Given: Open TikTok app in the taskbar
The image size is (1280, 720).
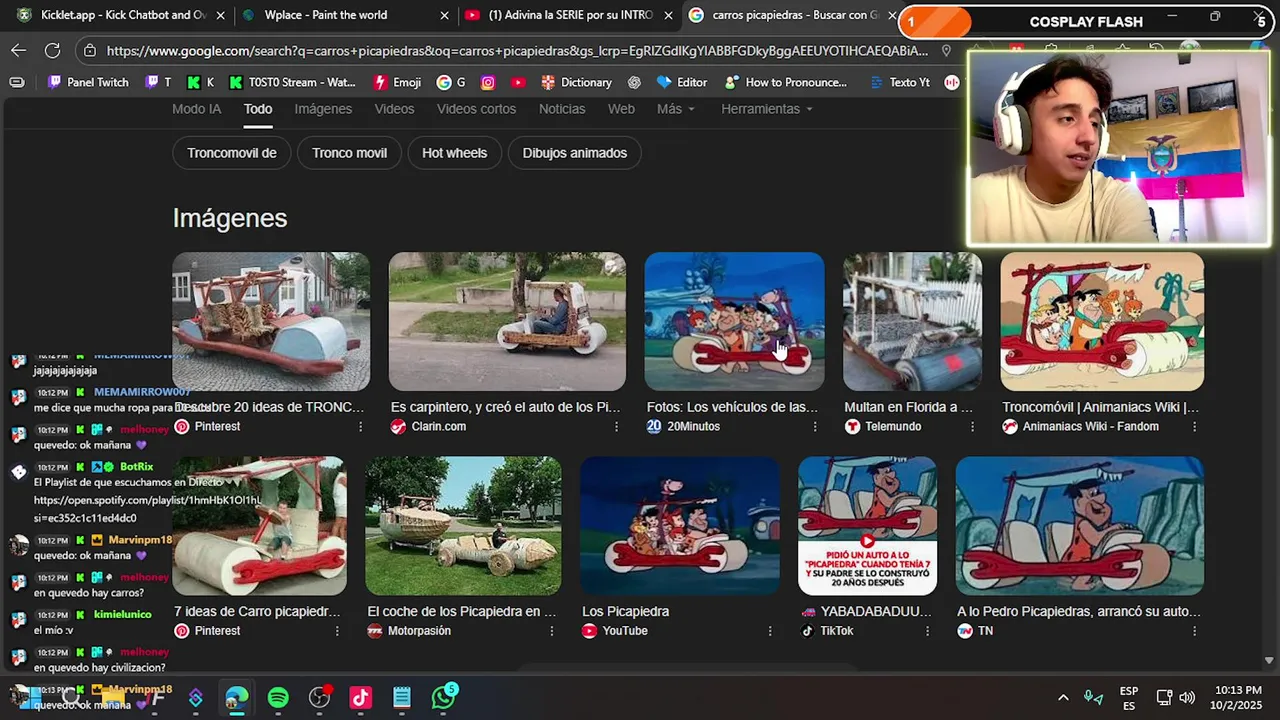Looking at the screenshot, I should pyautogui.click(x=360, y=697).
